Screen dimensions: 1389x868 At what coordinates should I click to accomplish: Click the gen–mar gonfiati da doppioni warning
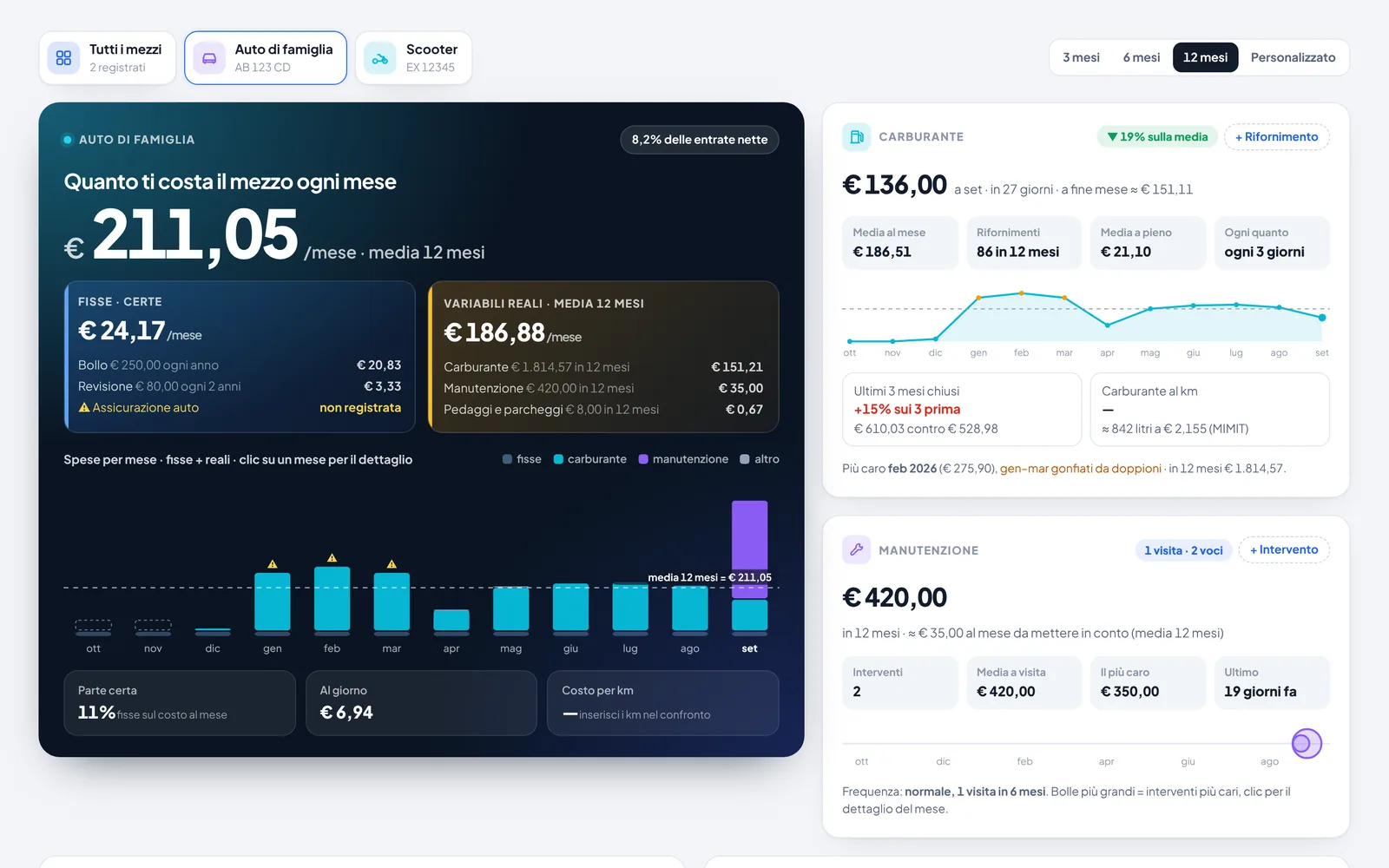coord(1081,469)
